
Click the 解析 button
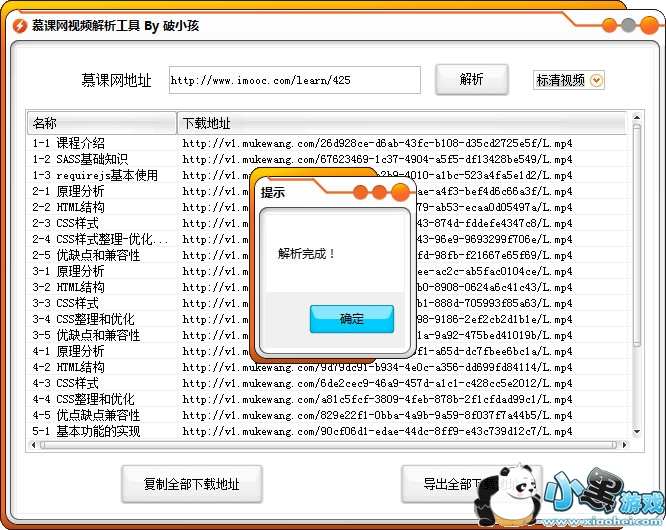pos(471,79)
